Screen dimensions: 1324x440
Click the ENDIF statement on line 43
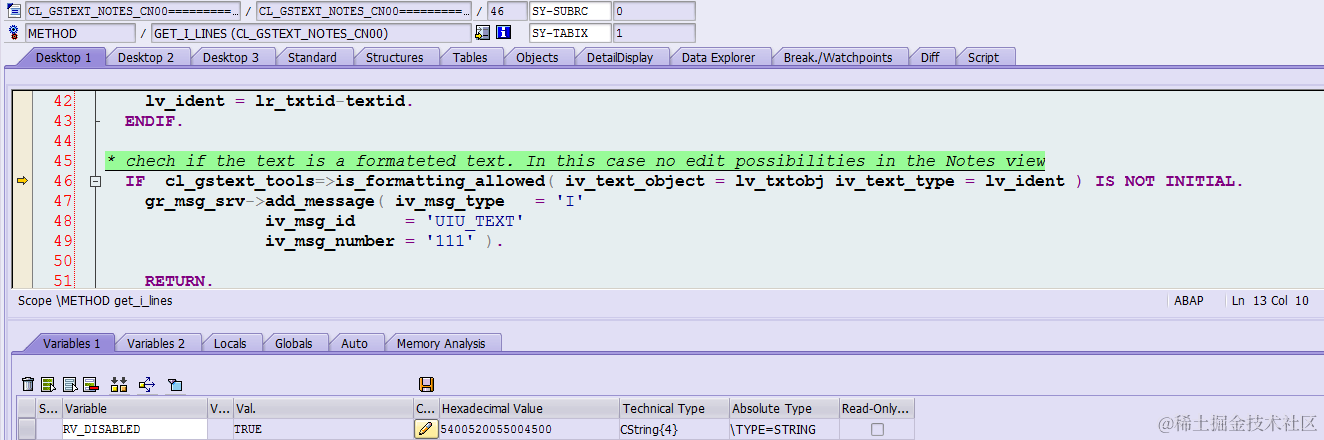click(154, 121)
